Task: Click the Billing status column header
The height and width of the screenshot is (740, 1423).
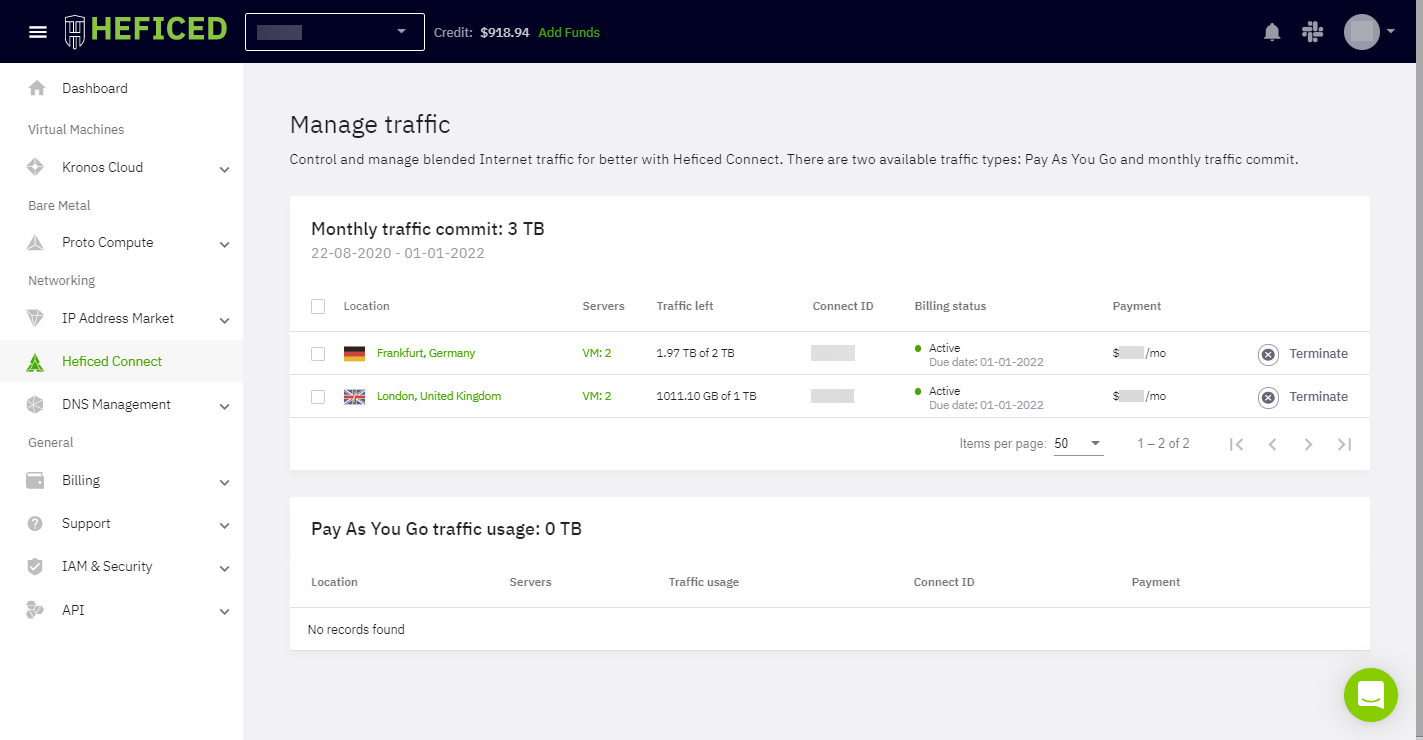Action: coord(950,306)
